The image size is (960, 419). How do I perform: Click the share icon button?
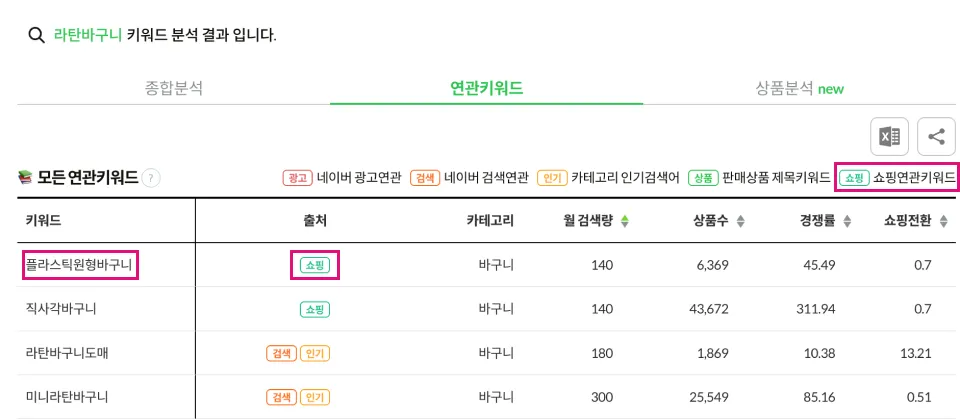936,137
